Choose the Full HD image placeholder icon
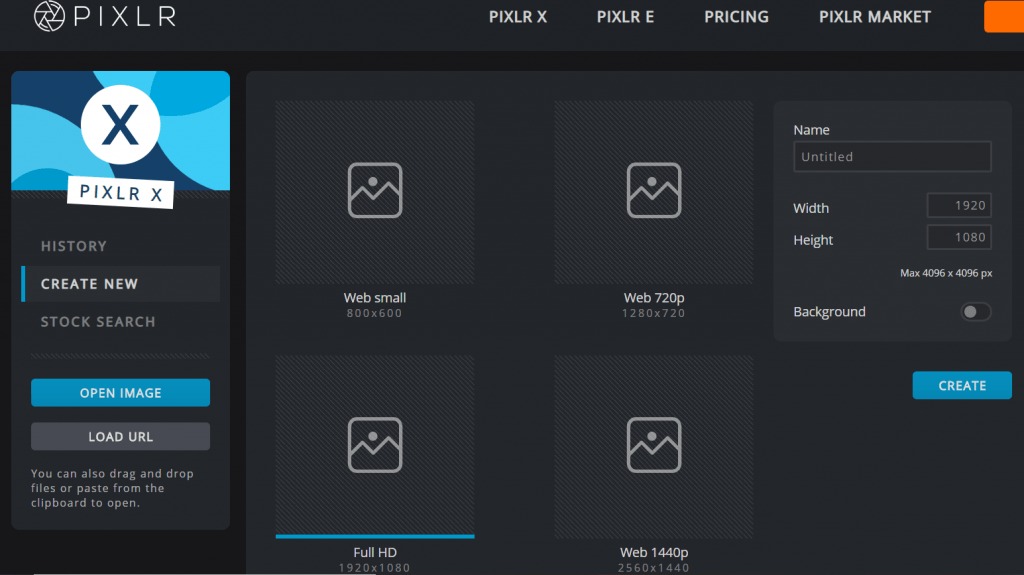 (375, 445)
